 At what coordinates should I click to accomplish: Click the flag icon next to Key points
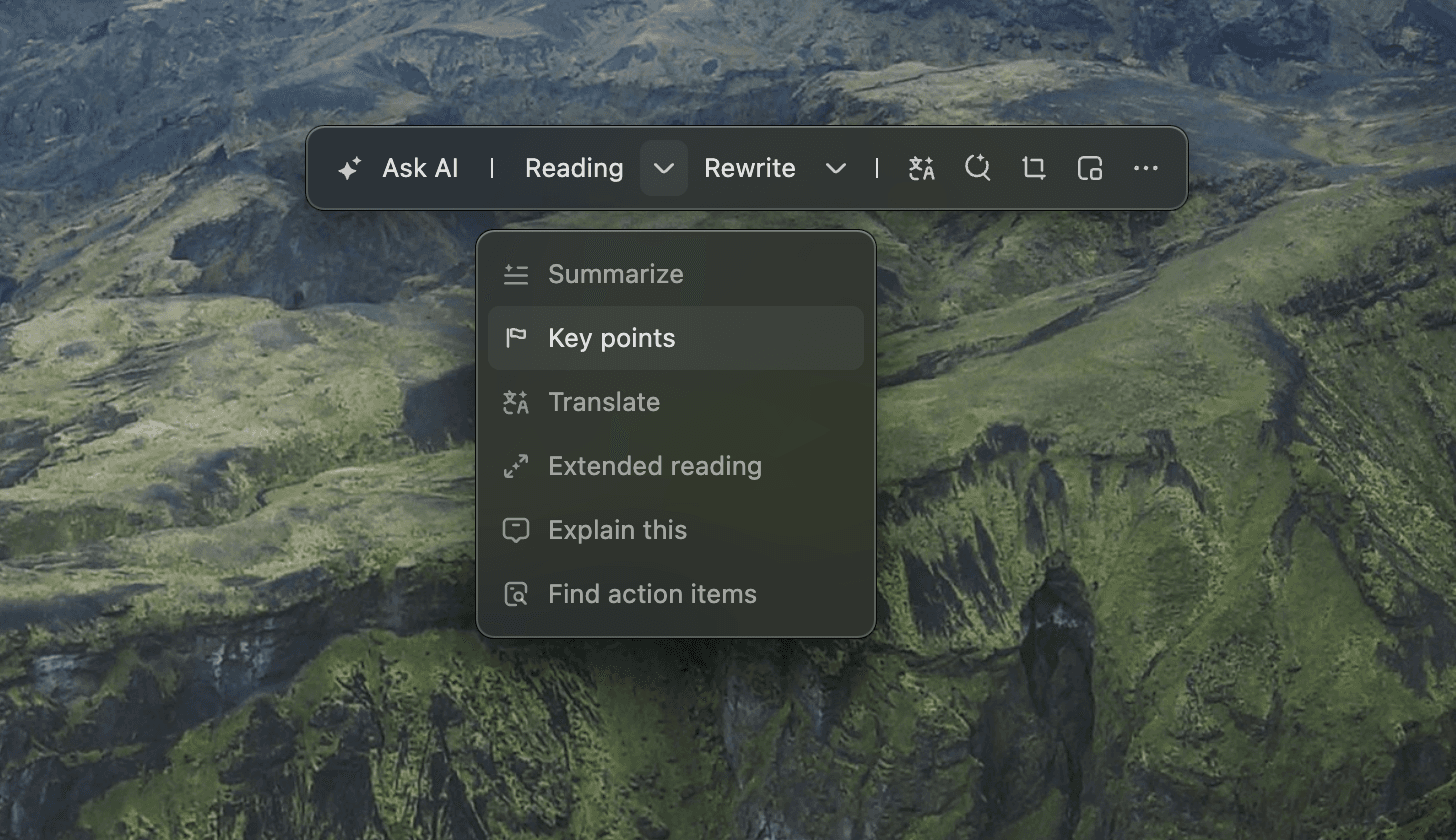pyautogui.click(x=516, y=338)
